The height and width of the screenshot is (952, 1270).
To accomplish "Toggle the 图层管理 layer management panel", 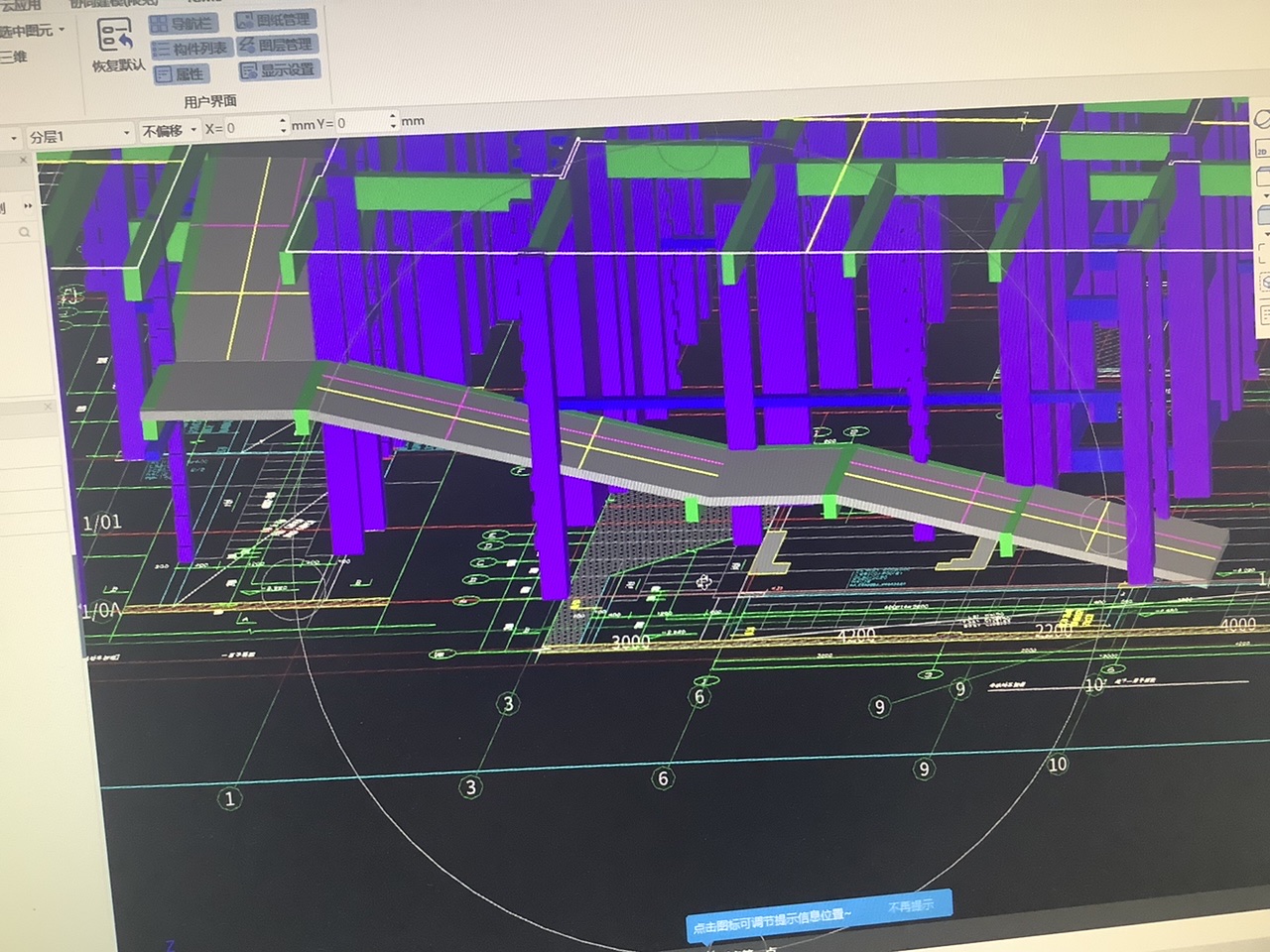I will [x=276, y=45].
